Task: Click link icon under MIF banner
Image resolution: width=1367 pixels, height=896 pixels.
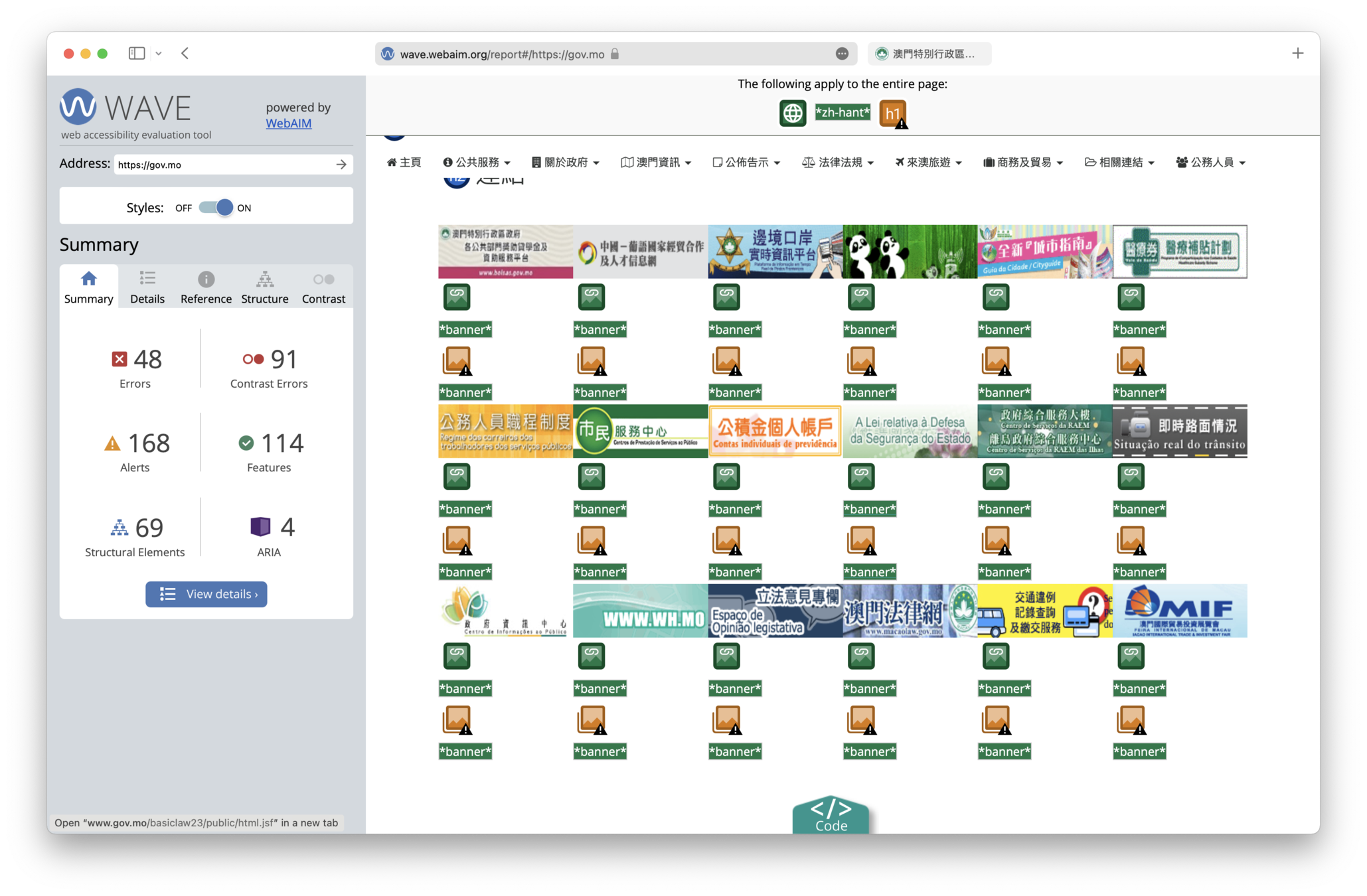Action: (x=1131, y=656)
